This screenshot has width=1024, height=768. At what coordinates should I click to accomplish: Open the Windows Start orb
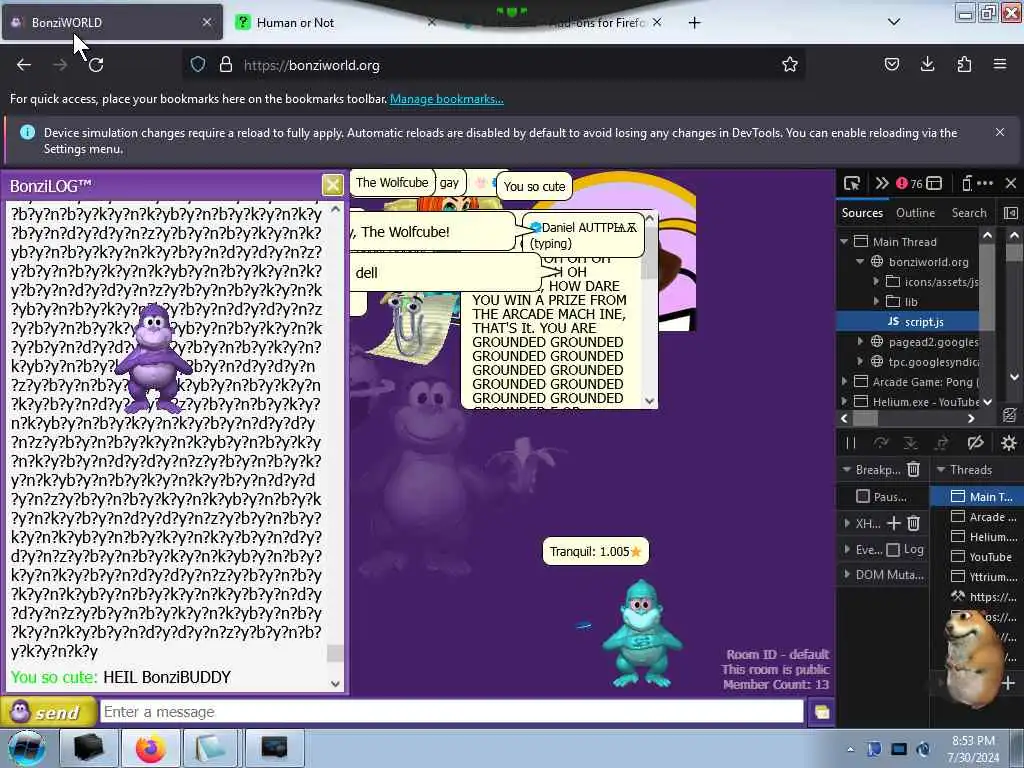click(x=27, y=748)
